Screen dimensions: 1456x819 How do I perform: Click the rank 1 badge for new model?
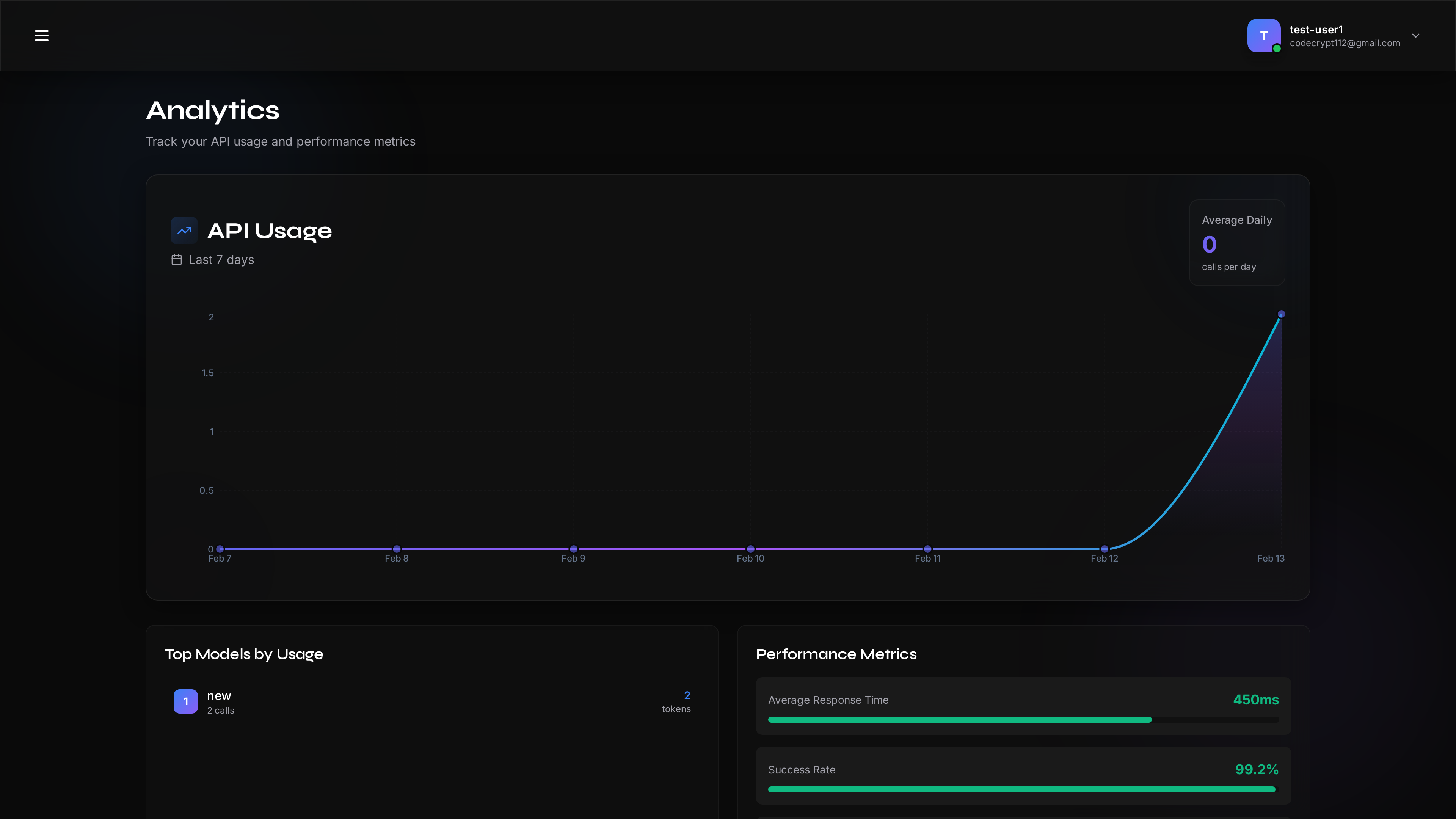(185, 701)
